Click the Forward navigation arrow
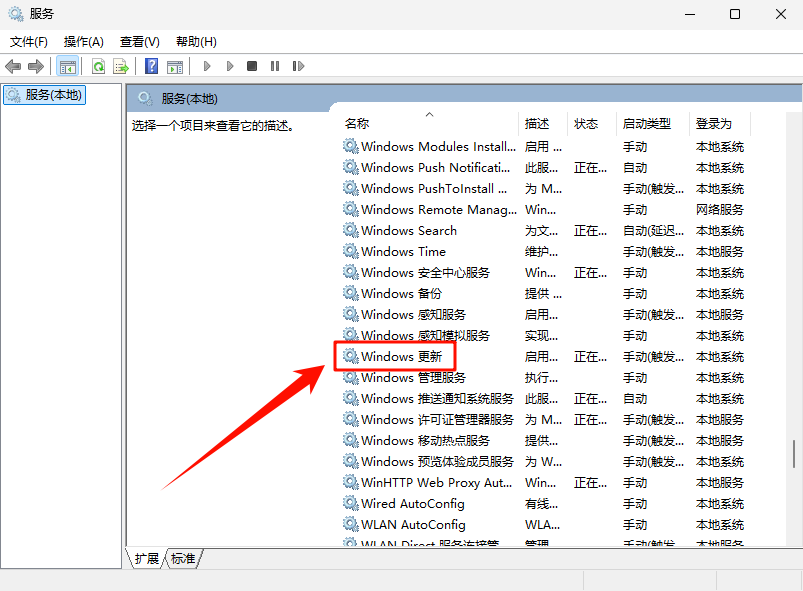The width and height of the screenshot is (803, 591). click(36, 66)
